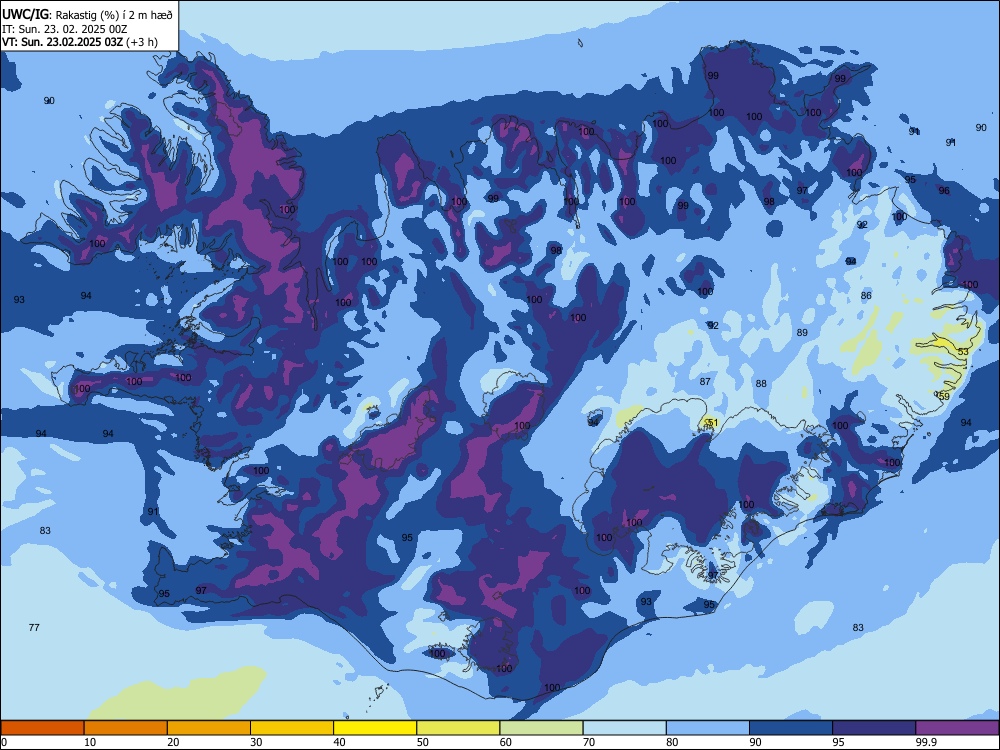Click the legend tick label 50
The image size is (1000, 750).
point(422,742)
